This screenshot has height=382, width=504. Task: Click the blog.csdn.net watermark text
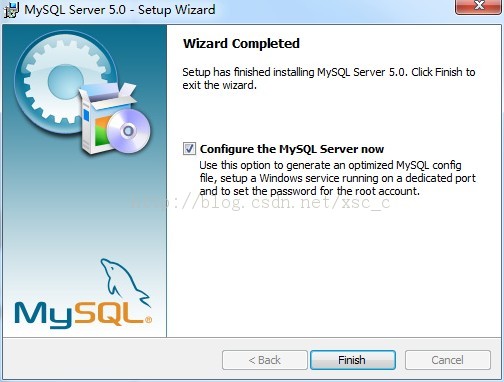pos(260,202)
